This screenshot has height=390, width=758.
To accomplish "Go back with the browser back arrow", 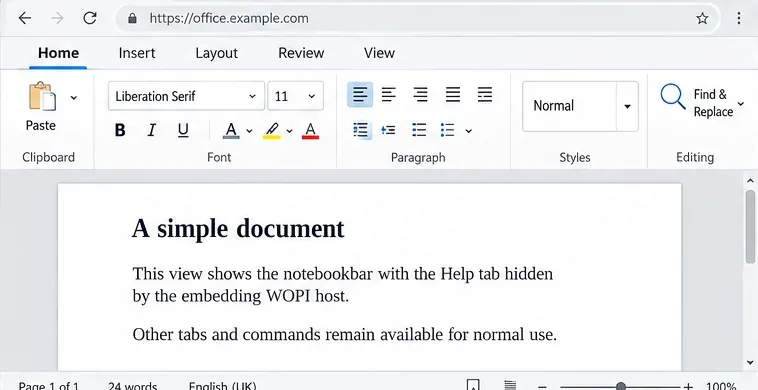I will click(x=25, y=18).
